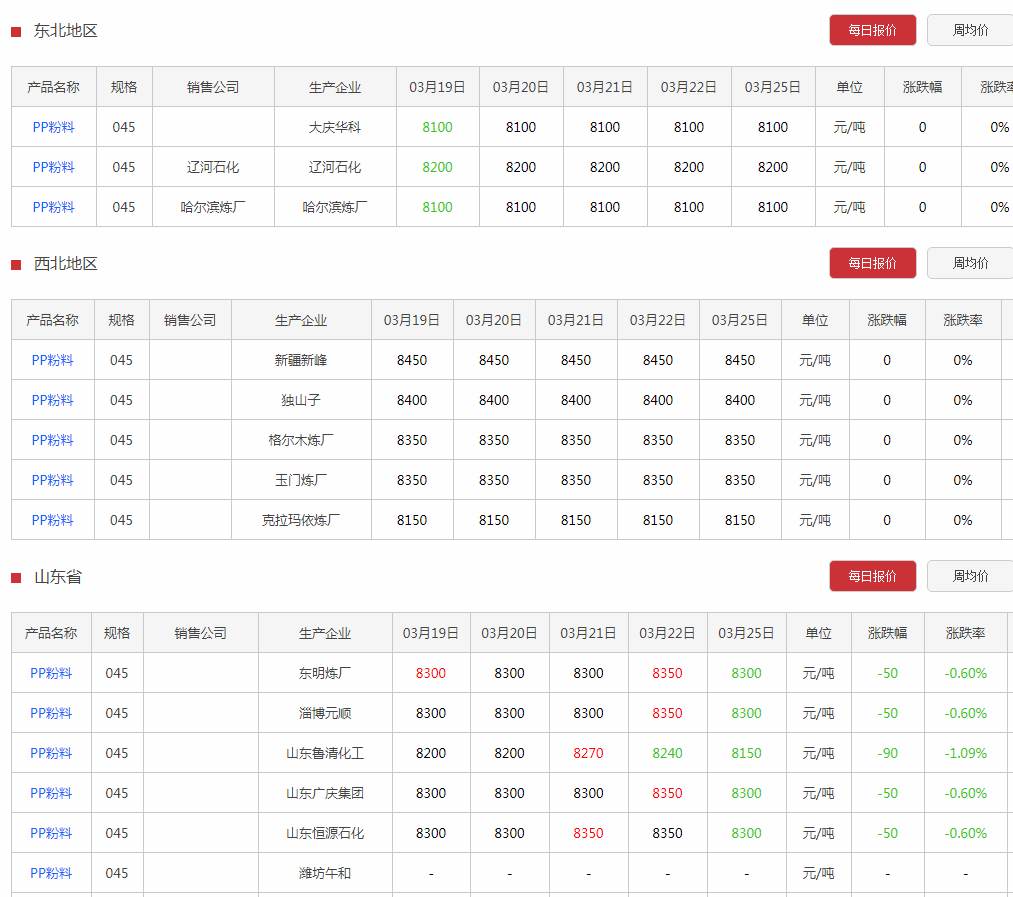Click 03月19日 header in 西北地区 table
This screenshot has width=1013, height=897.
pyautogui.click(x=412, y=320)
